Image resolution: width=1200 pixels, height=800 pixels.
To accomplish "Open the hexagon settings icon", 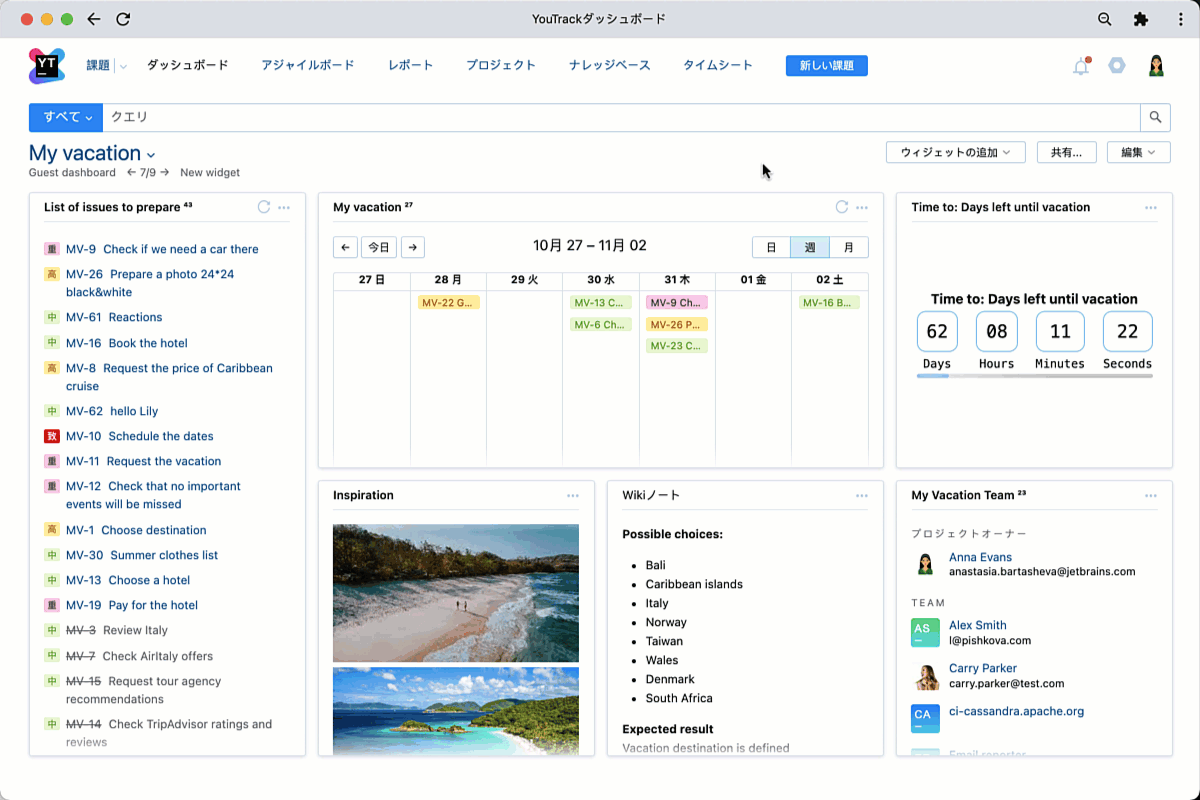I will tap(1117, 66).
